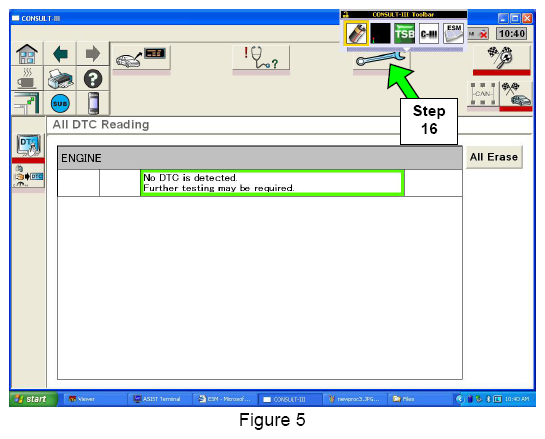The height and width of the screenshot is (439, 545).
Task: Click the Home house icon
Action: pos(27,54)
